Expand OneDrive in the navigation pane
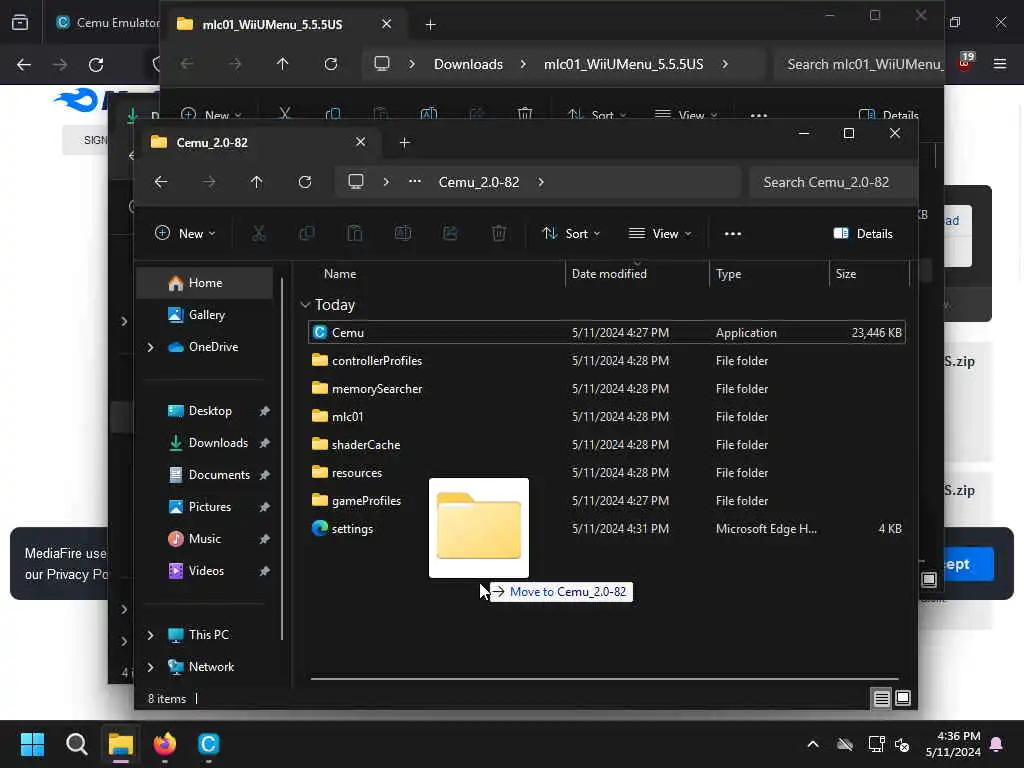The height and width of the screenshot is (768, 1024). point(150,347)
